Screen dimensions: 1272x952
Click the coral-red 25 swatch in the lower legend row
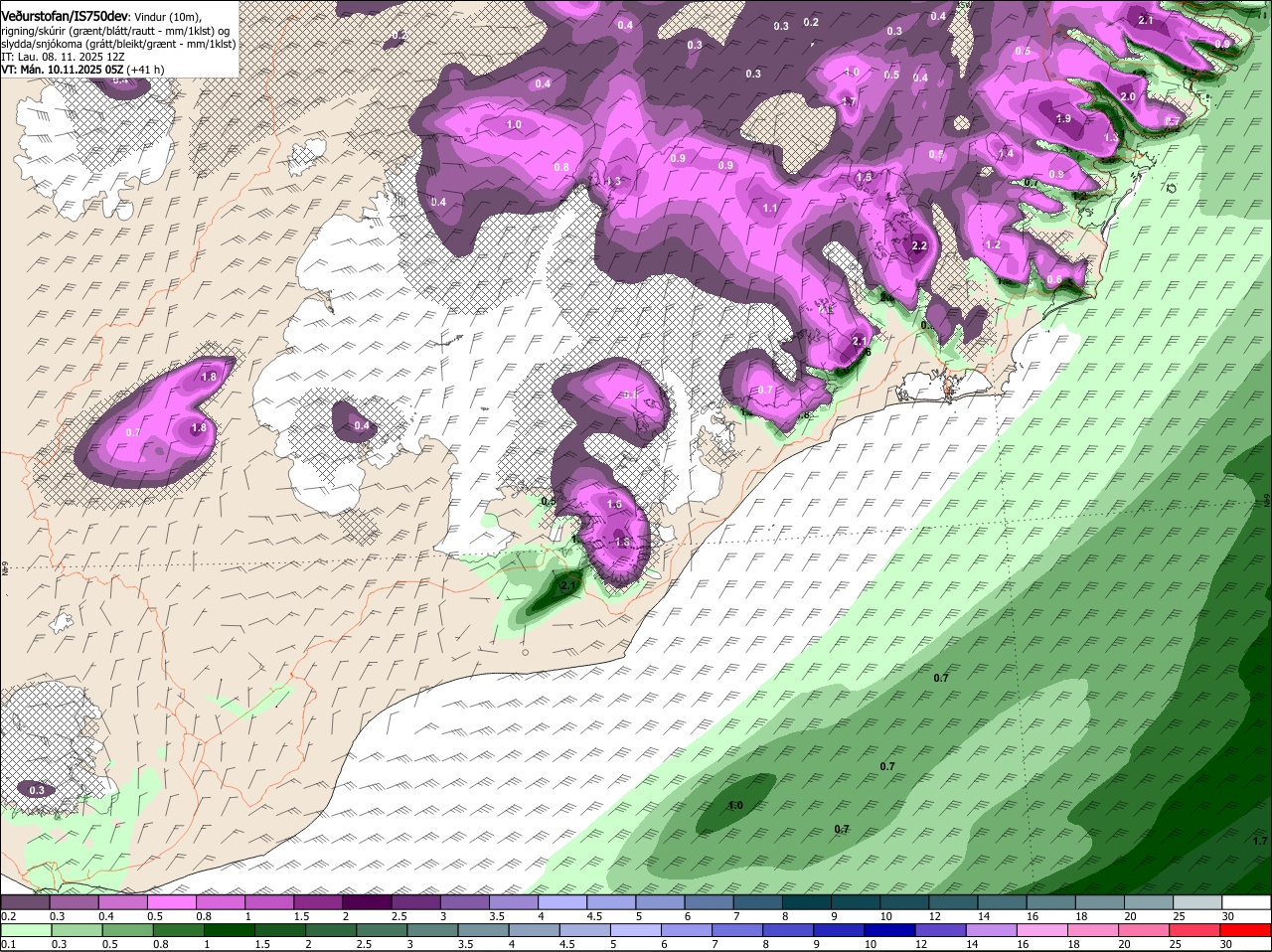(x=1196, y=930)
